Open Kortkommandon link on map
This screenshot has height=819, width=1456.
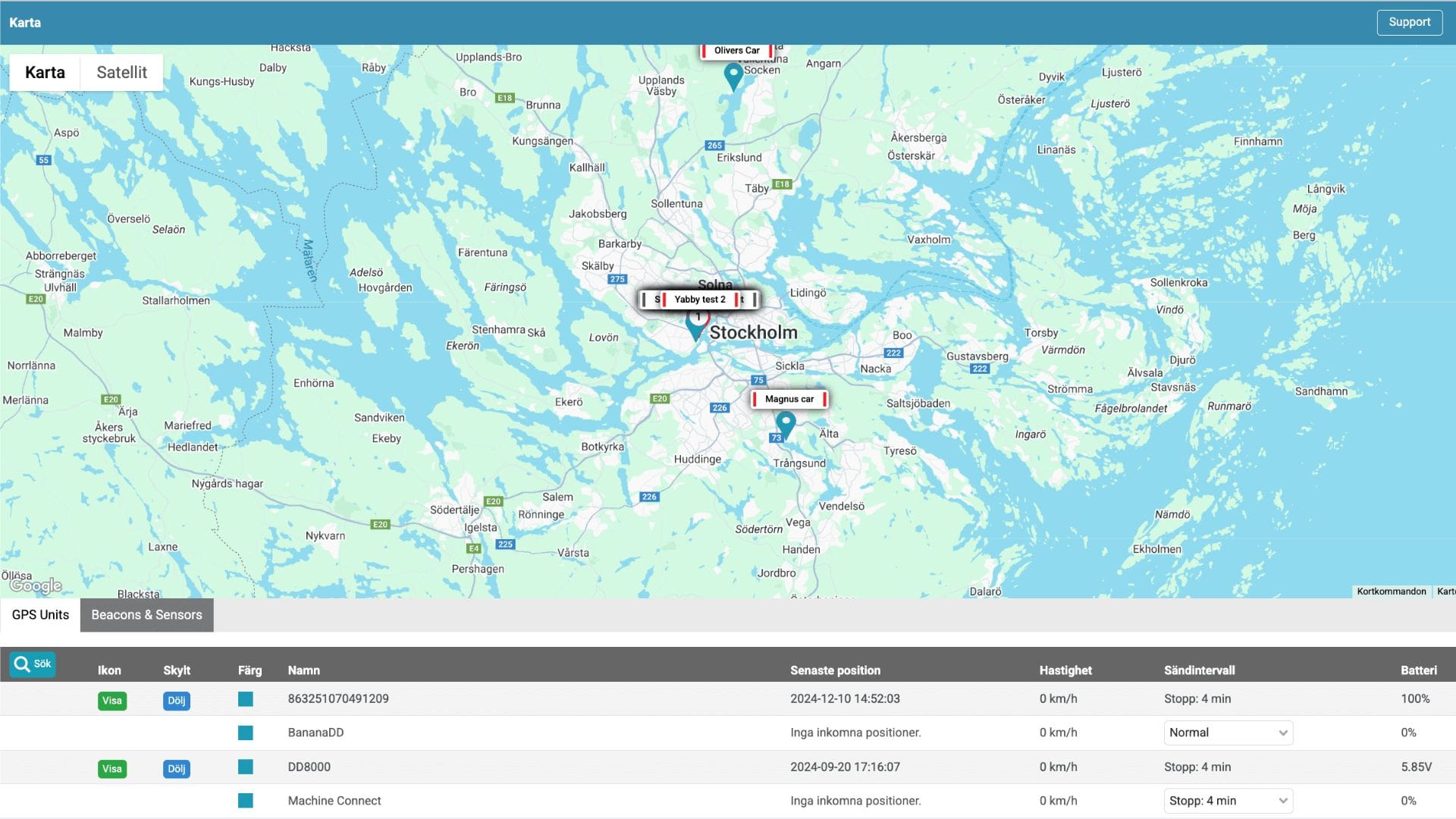tap(1391, 591)
